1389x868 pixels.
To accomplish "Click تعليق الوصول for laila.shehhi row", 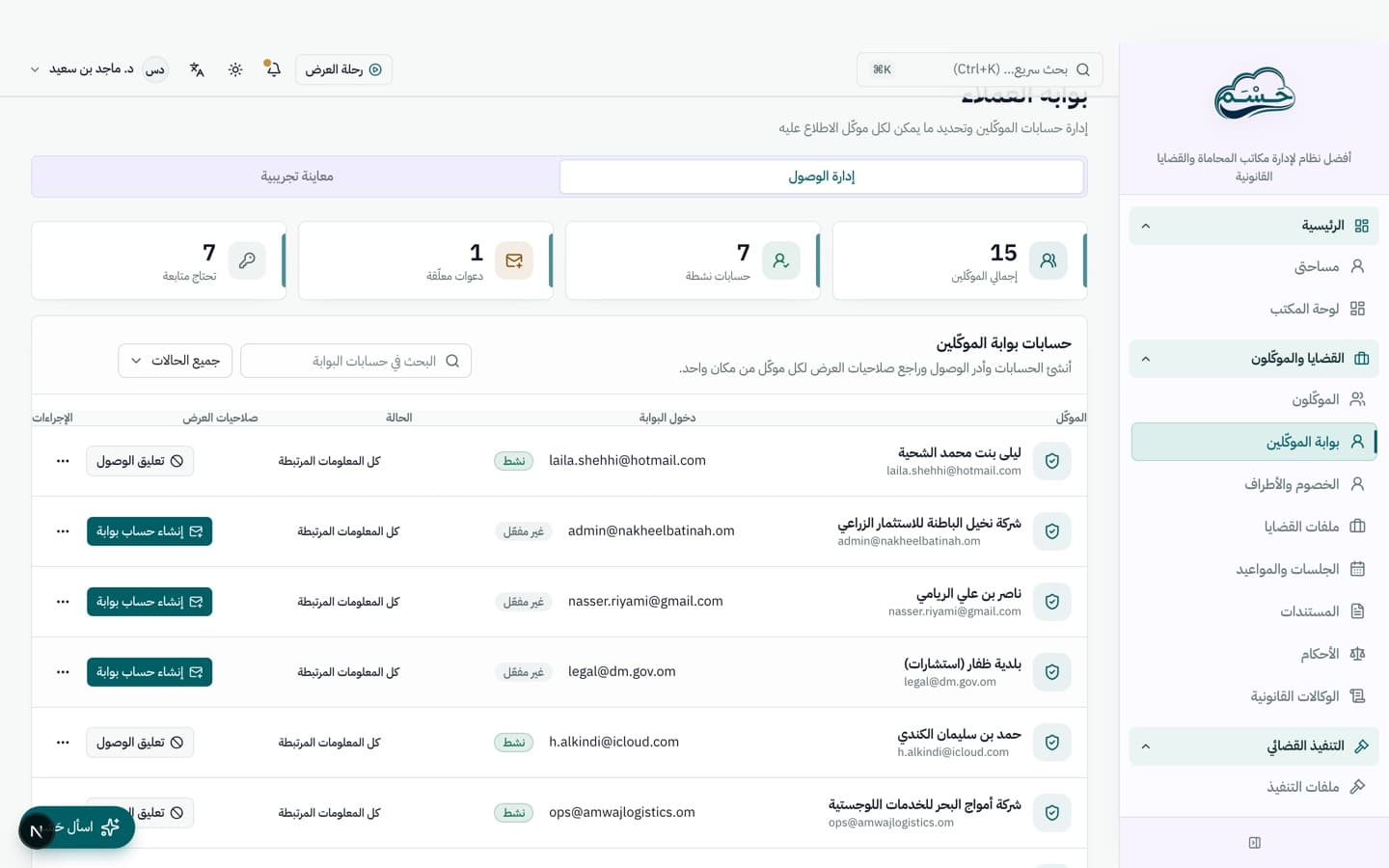I will point(140,461).
